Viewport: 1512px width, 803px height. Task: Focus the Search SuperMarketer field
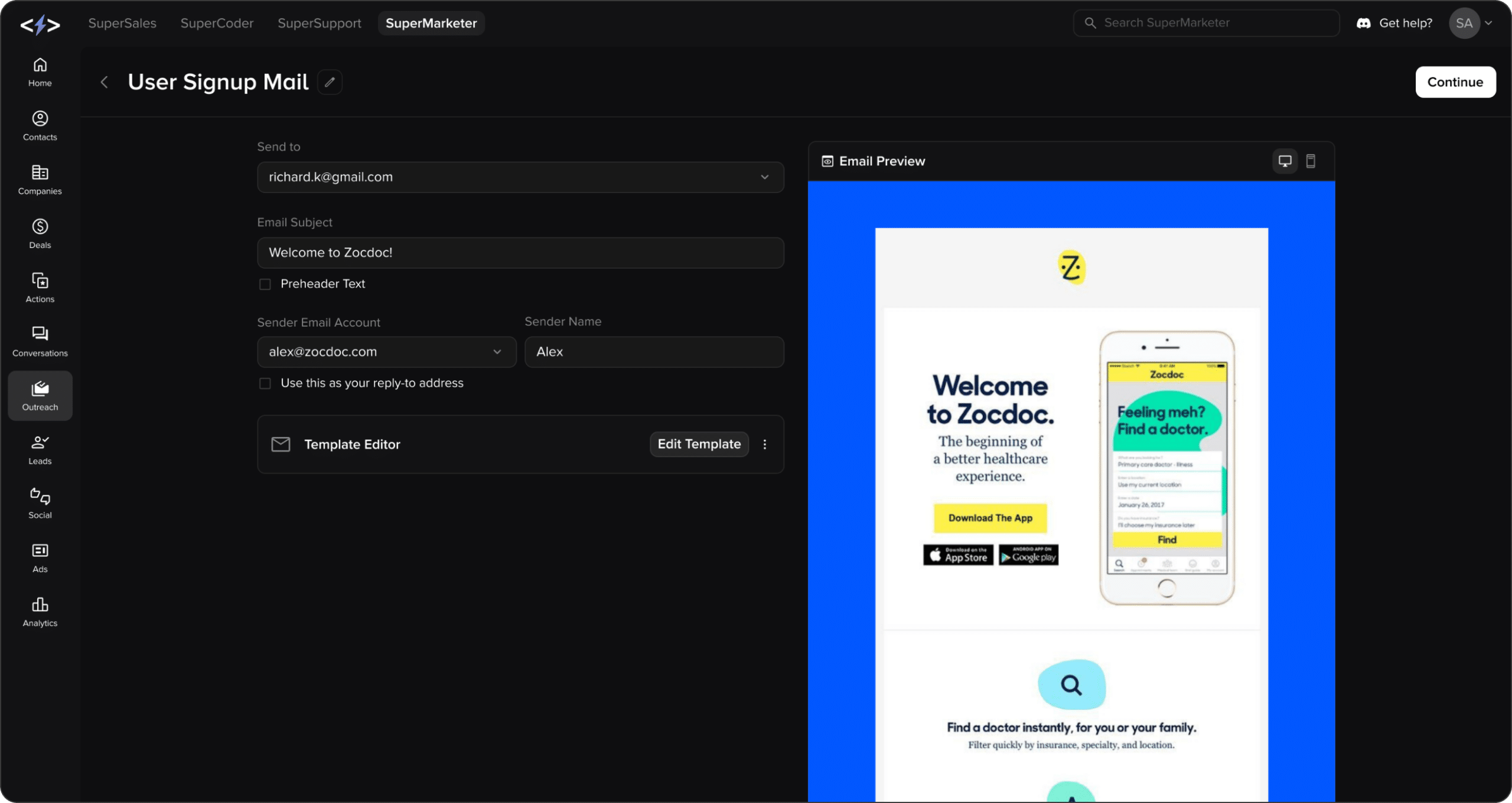(x=1206, y=23)
